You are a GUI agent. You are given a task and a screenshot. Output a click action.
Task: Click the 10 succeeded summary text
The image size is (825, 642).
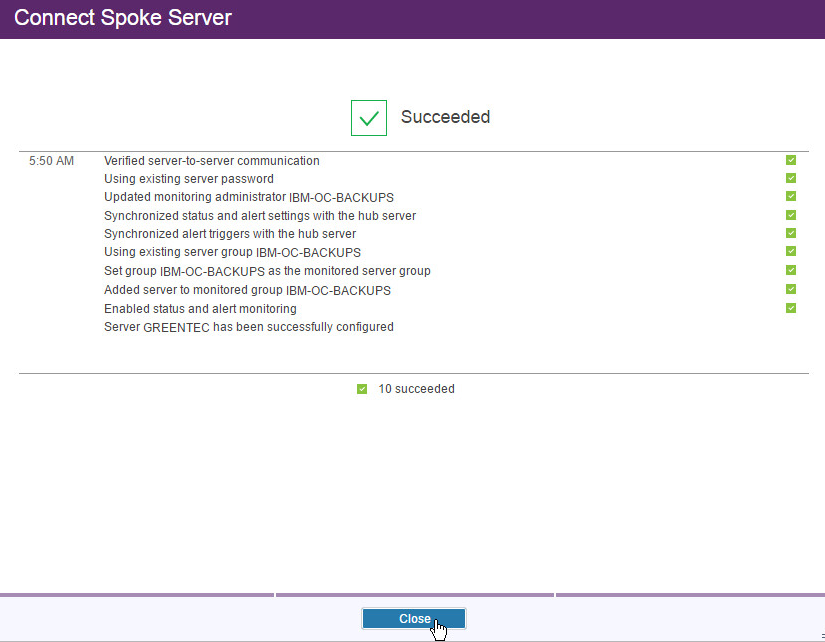coord(416,389)
